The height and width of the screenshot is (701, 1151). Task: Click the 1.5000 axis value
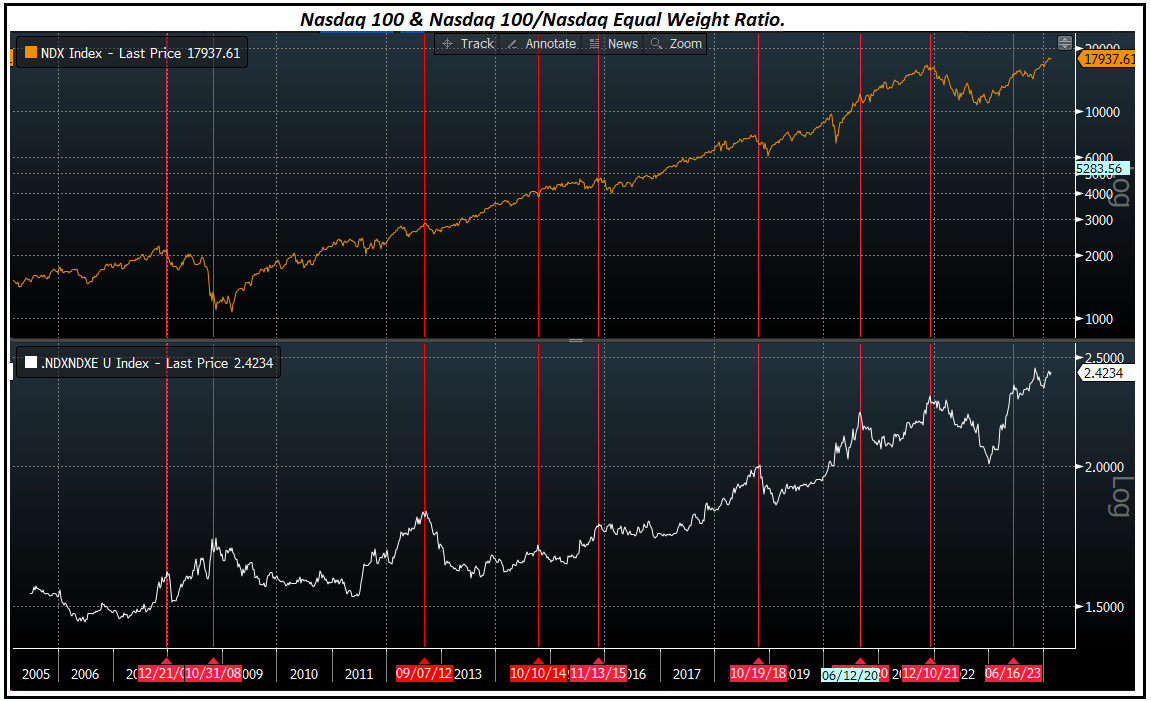tap(1105, 607)
